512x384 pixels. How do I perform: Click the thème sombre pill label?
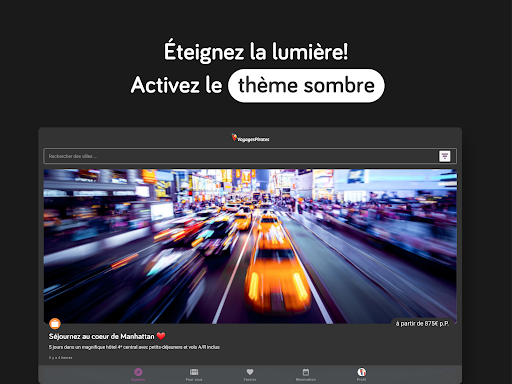pos(306,86)
